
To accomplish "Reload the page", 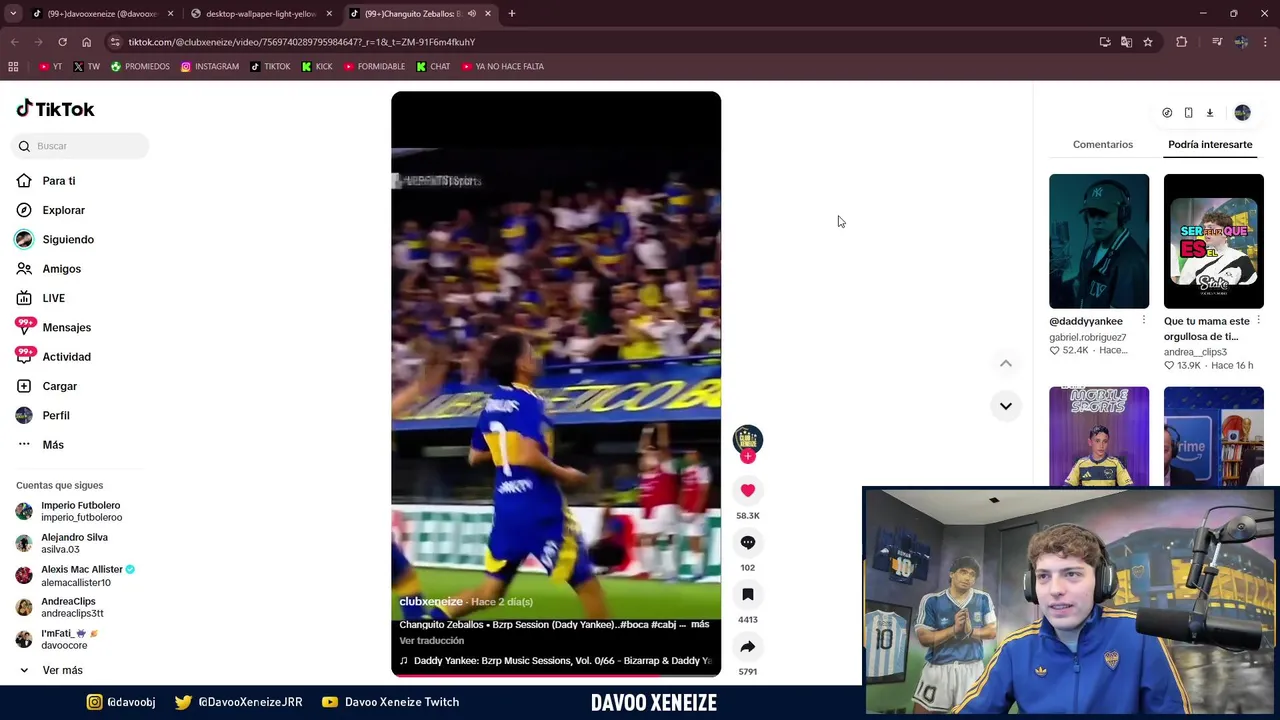I will pos(62,42).
